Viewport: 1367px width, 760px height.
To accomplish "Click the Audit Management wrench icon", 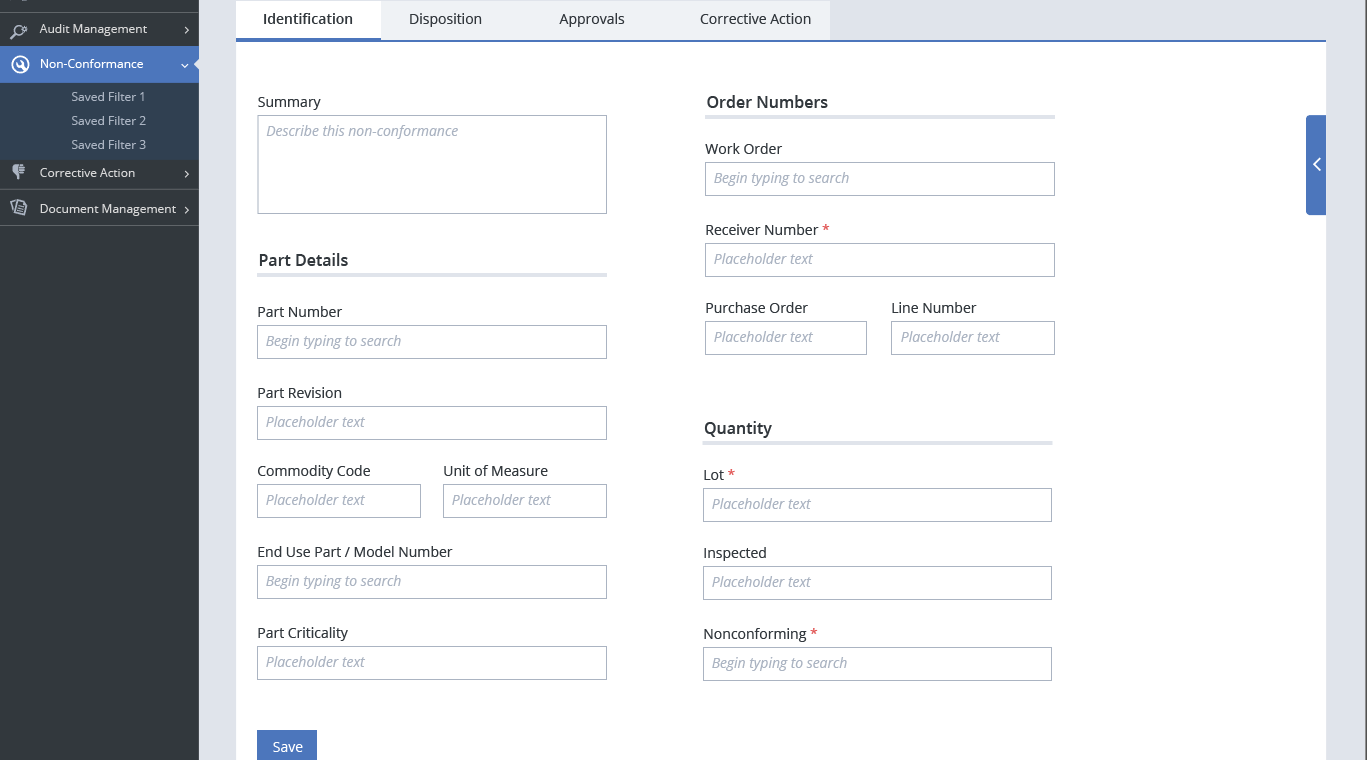I will 19,30.
